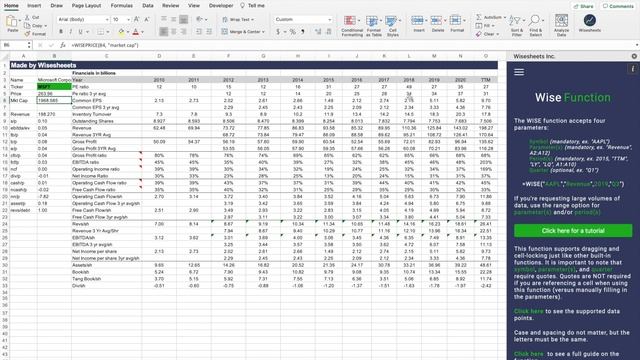The image size is (640, 360).
Task: Toggle align text right
Action: (184, 32)
